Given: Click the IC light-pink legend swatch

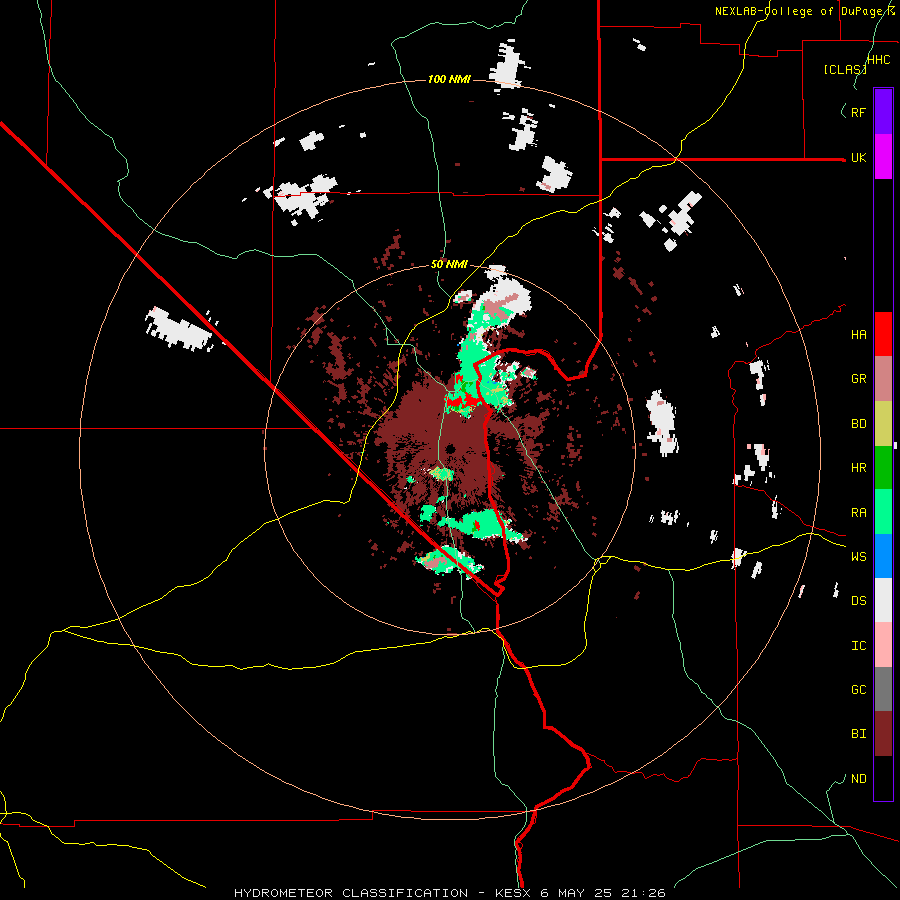Looking at the screenshot, I should pyautogui.click(x=883, y=645).
